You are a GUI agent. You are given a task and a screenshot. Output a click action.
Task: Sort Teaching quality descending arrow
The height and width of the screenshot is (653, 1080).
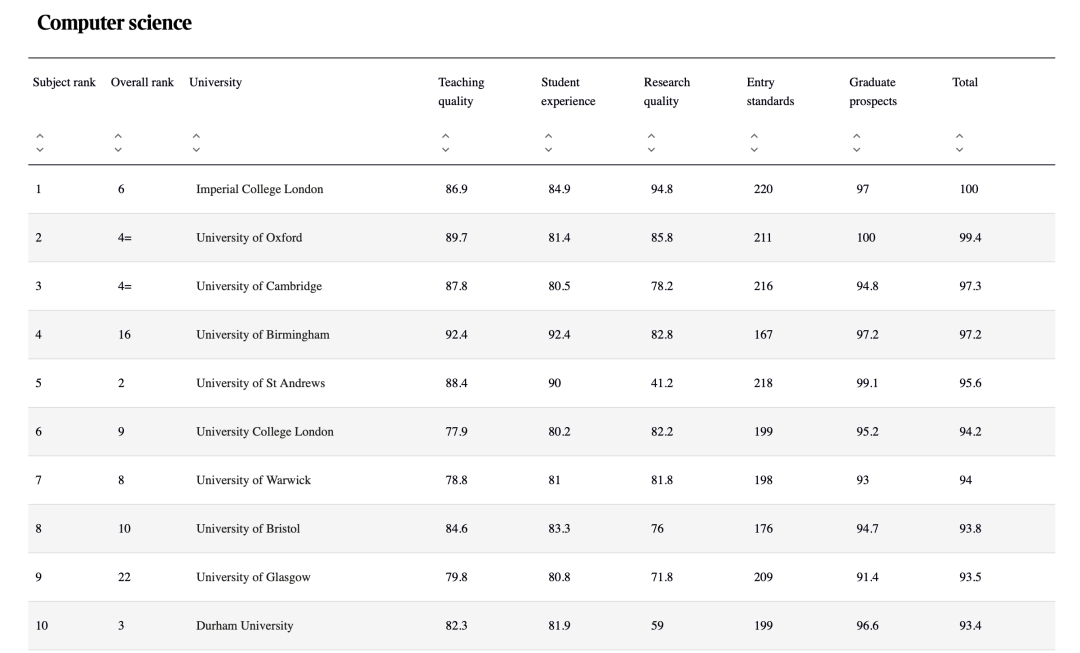445,150
